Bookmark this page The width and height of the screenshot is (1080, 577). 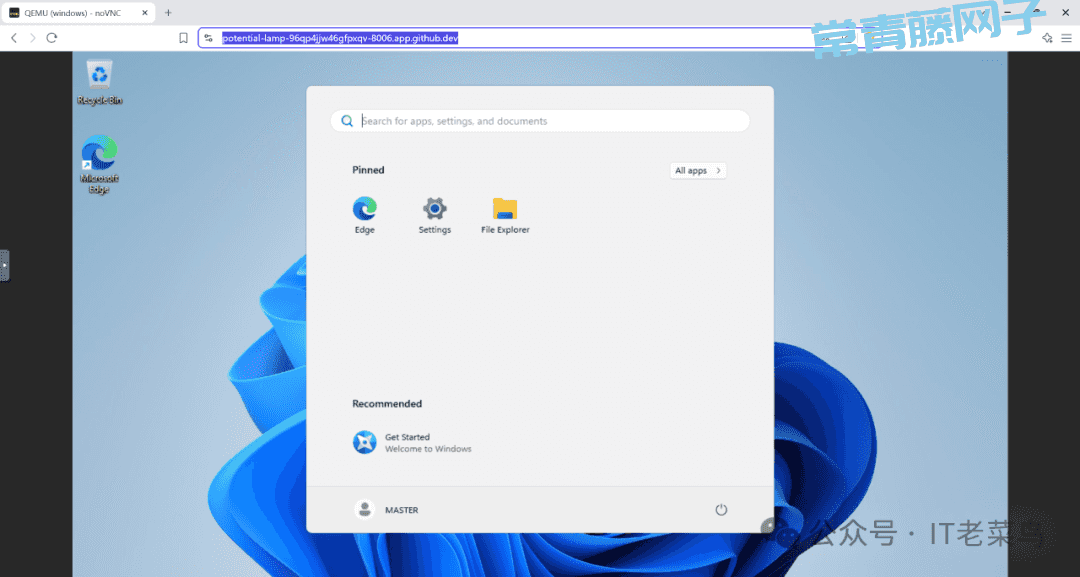(183, 38)
